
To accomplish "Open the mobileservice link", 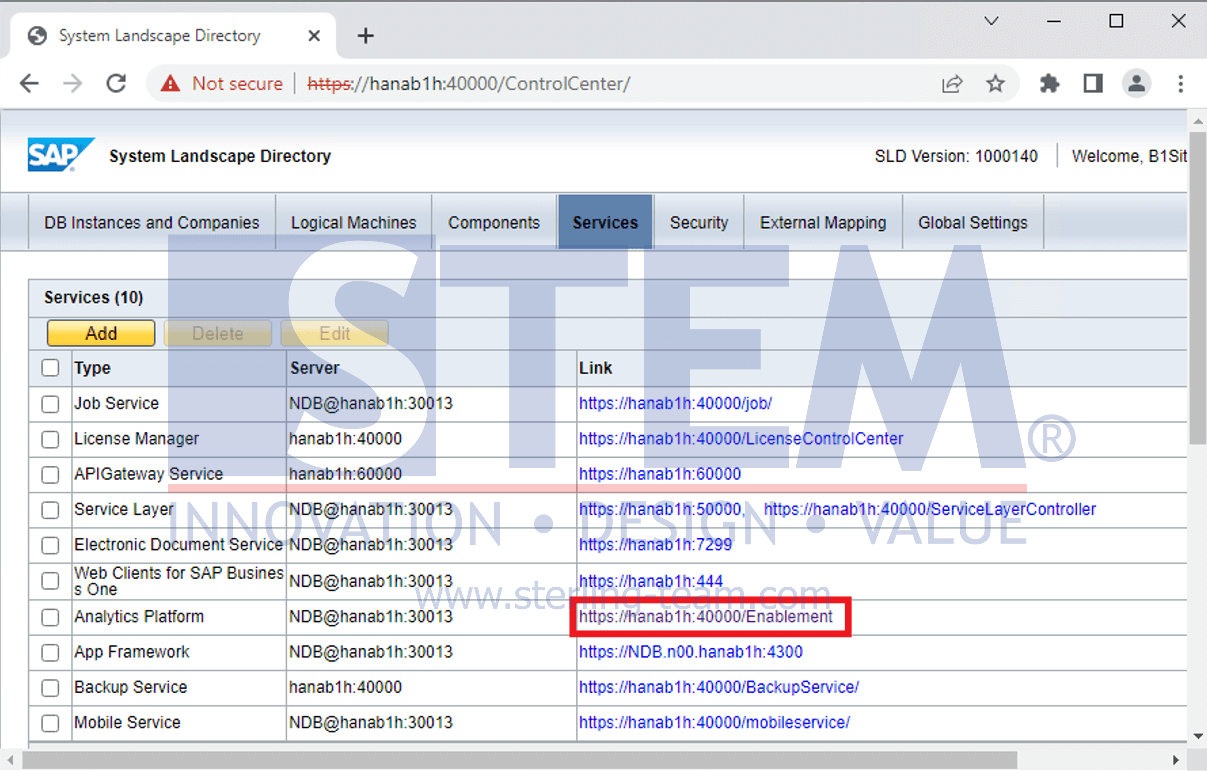I will pyautogui.click(x=714, y=722).
